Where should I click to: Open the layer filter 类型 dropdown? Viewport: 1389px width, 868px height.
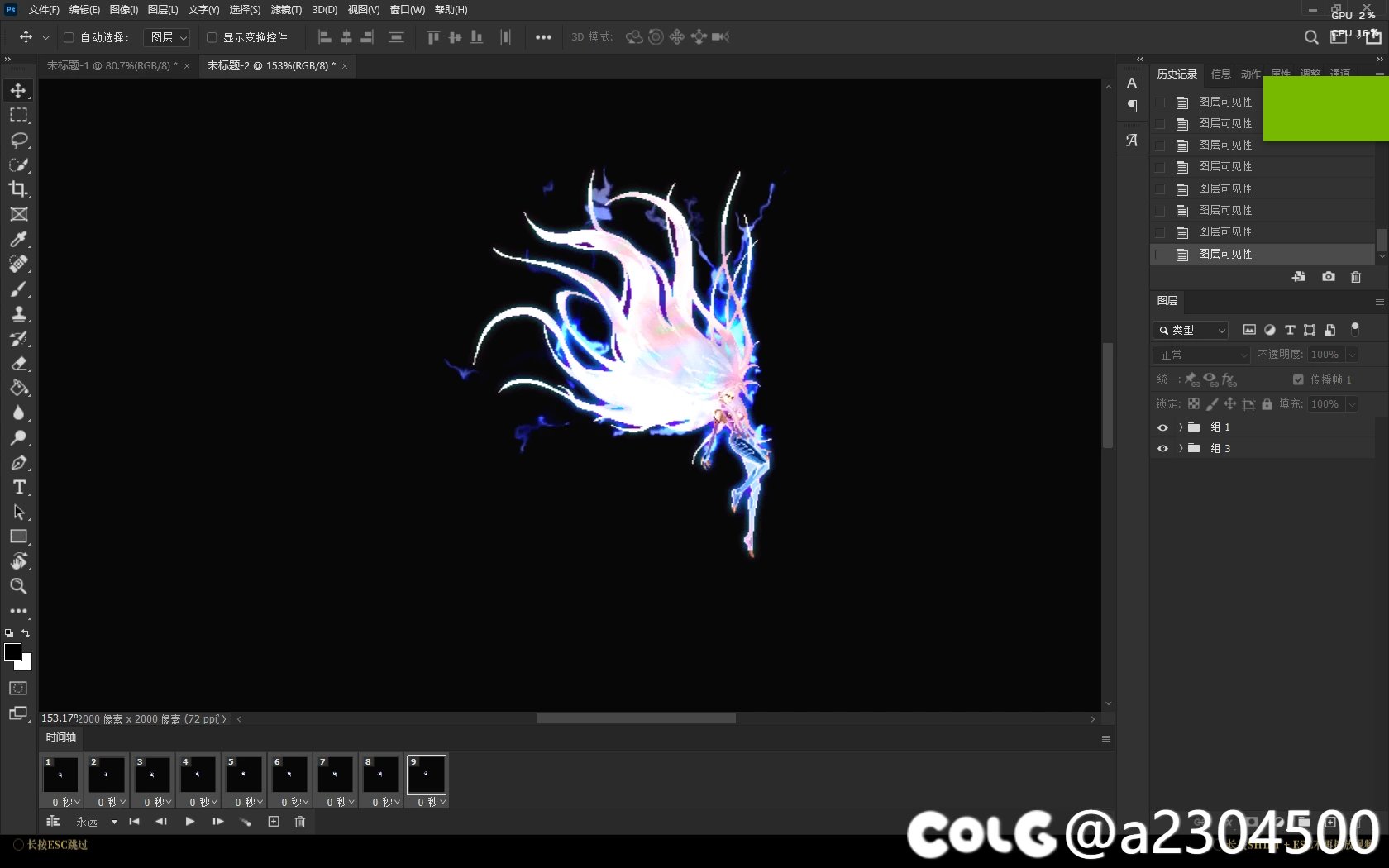point(1191,330)
